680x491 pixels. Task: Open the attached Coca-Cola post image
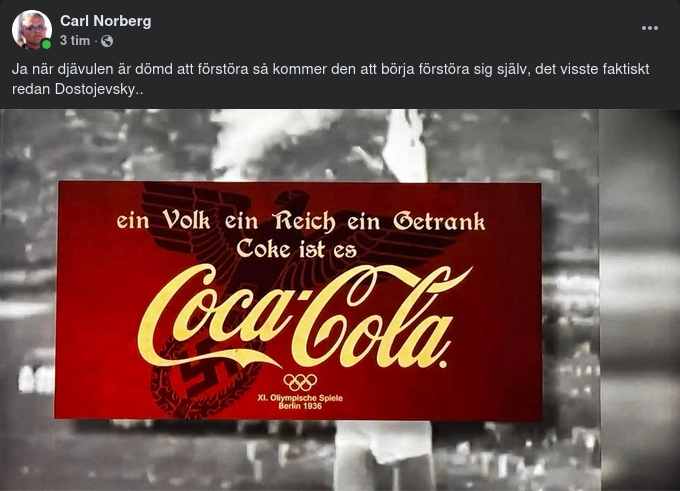[340, 300]
